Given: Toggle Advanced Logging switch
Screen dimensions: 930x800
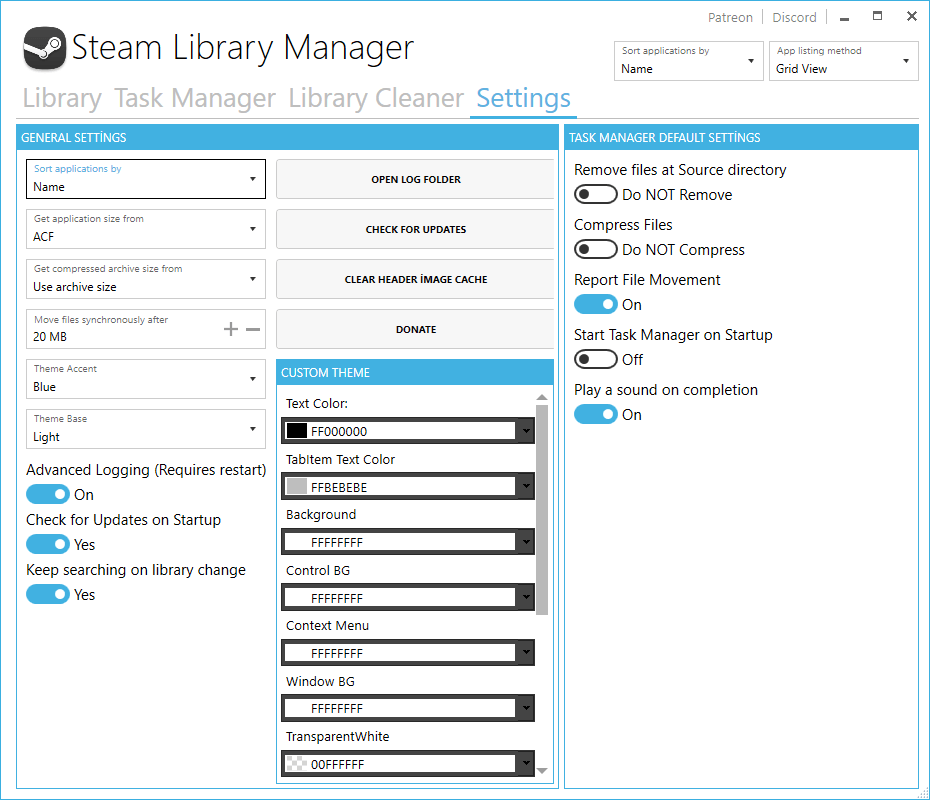Looking at the screenshot, I should pyautogui.click(x=48, y=494).
